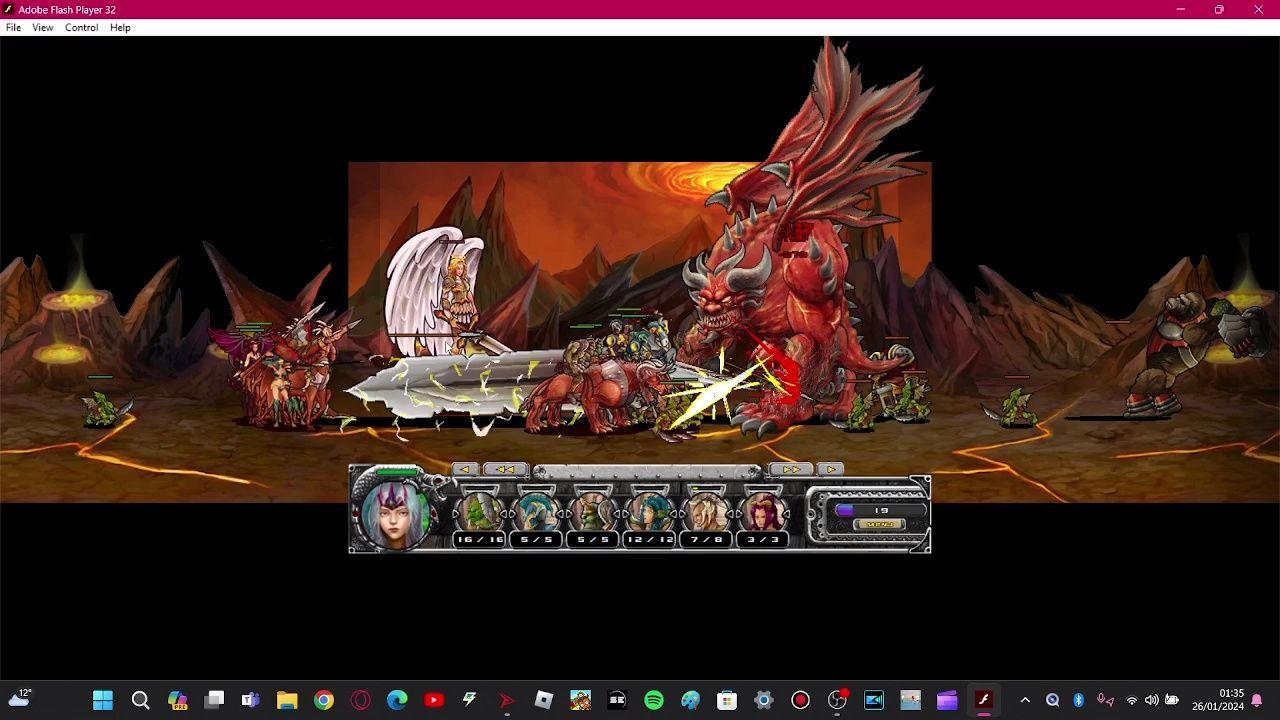The width and height of the screenshot is (1280, 720).
Task: Open Google Chrome from the taskbar
Action: [324, 700]
